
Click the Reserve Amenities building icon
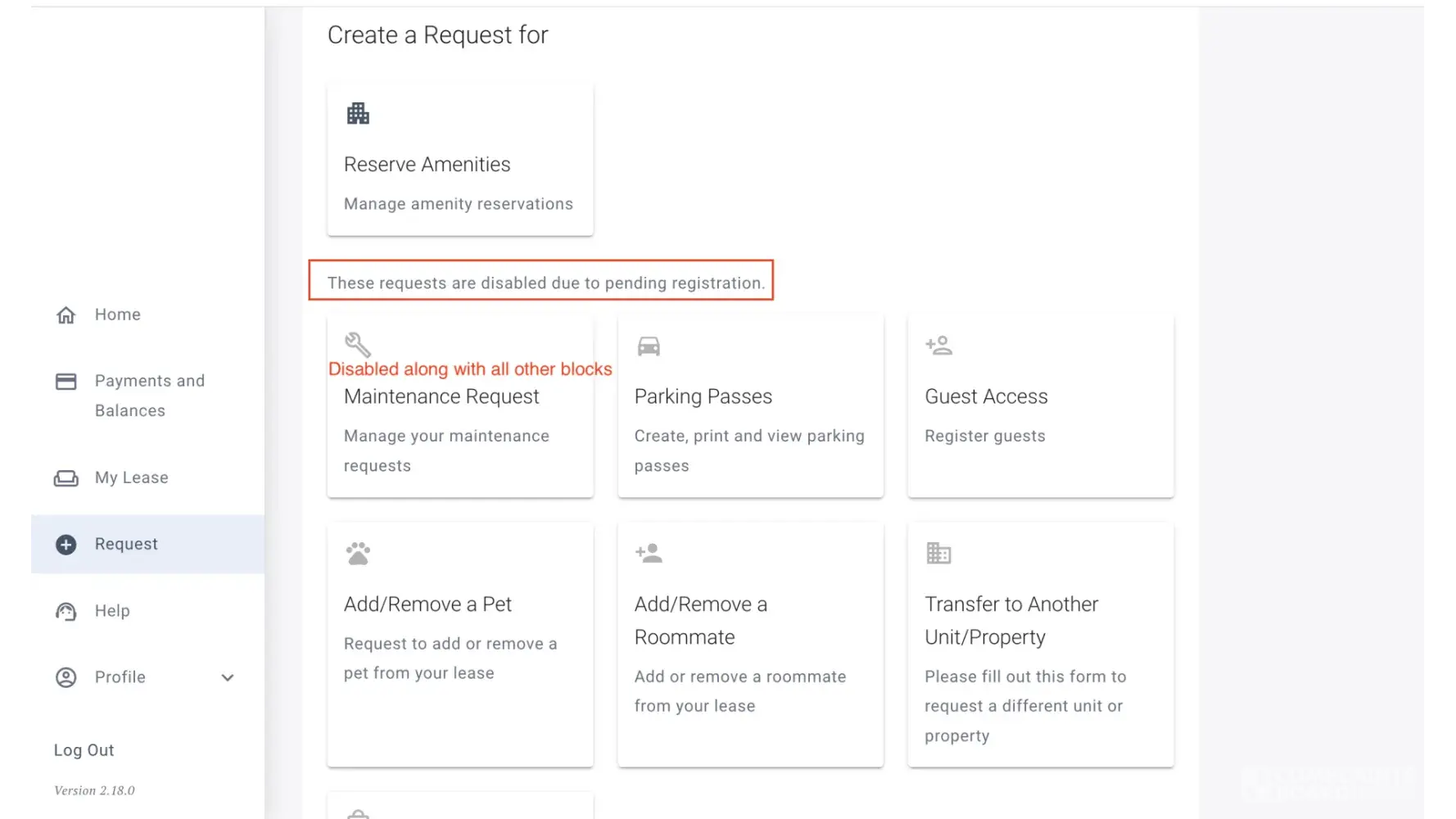(358, 114)
